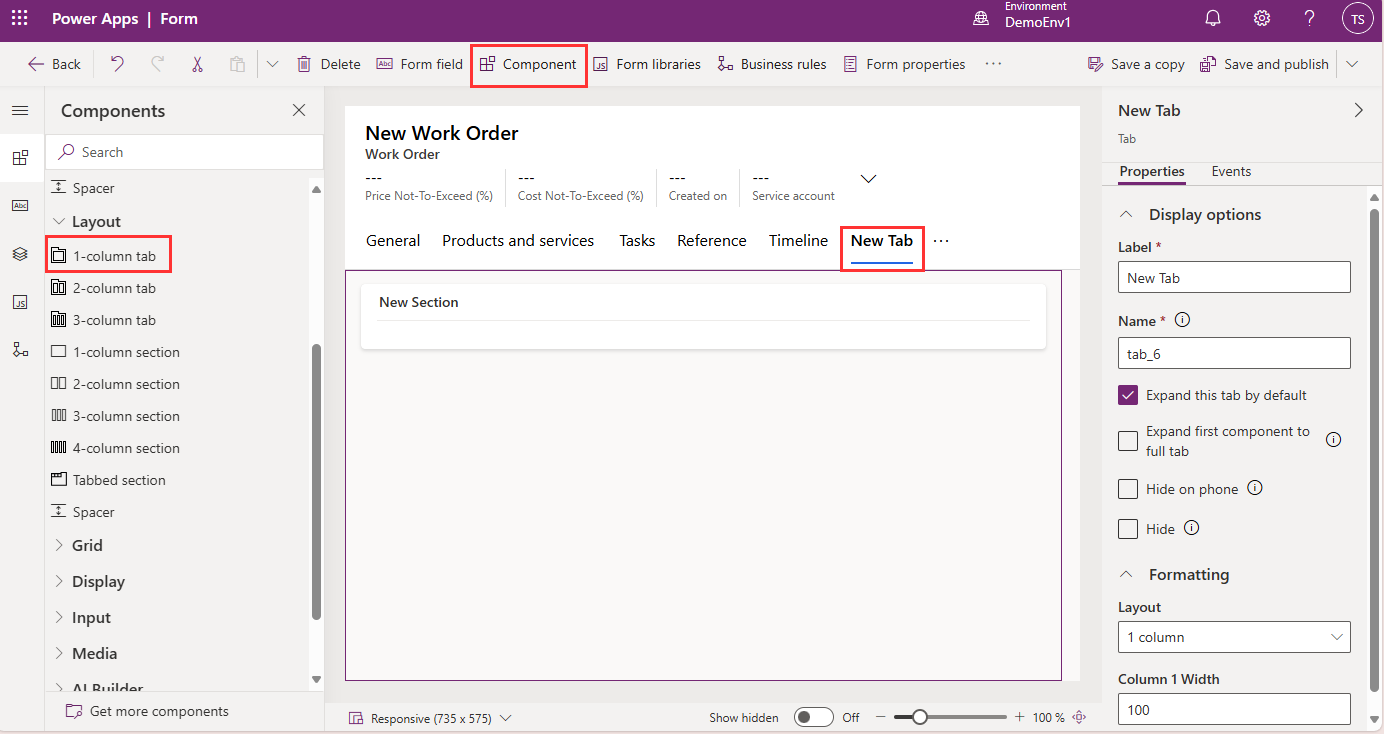This screenshot has height=734, width=1384.
Task: Select the Form libraries JS rail icon
Action: click(20, 302)
